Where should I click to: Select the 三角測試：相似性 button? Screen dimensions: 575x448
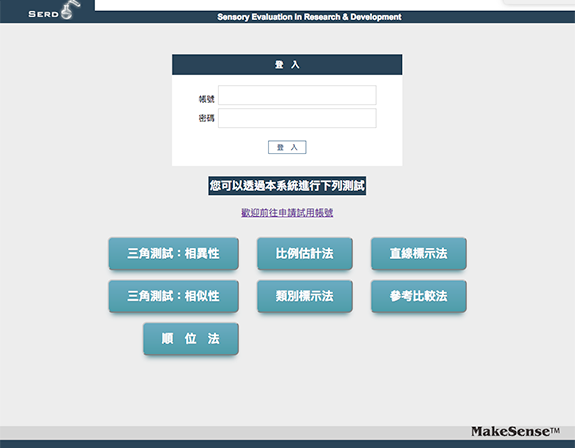(173, 296)
